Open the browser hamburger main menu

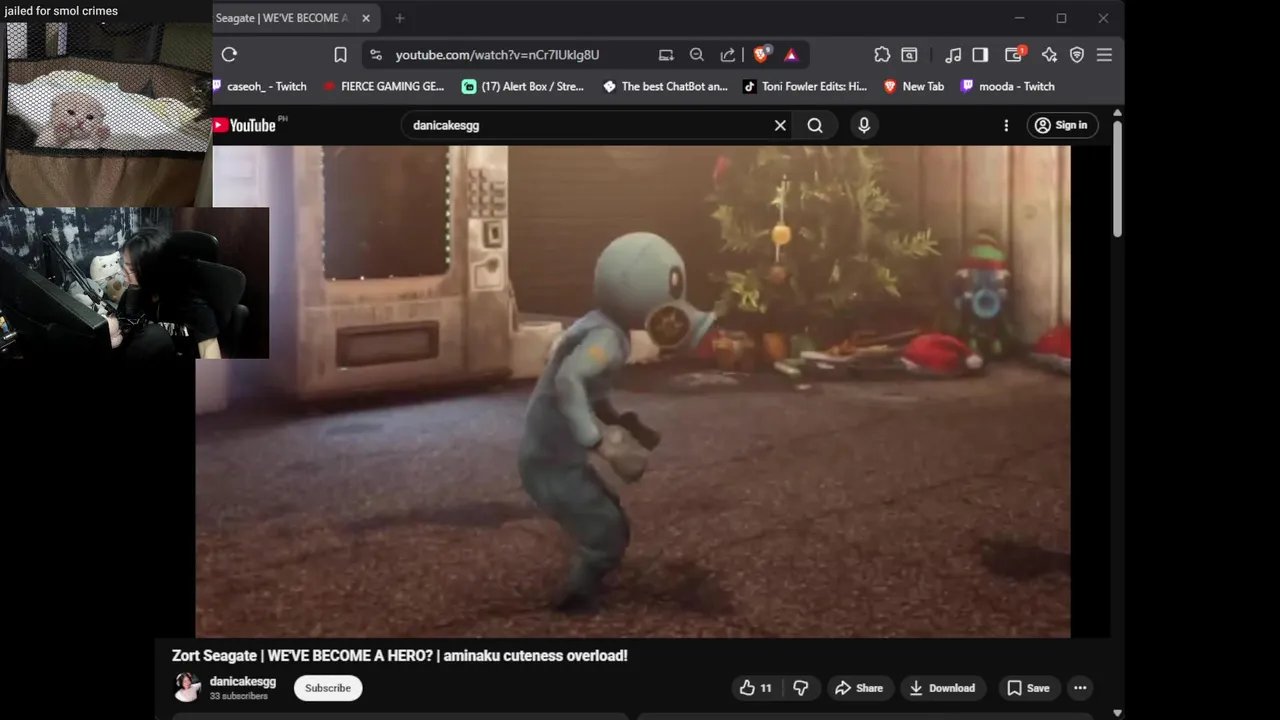pyautogui.click(x=1104, y=55)
